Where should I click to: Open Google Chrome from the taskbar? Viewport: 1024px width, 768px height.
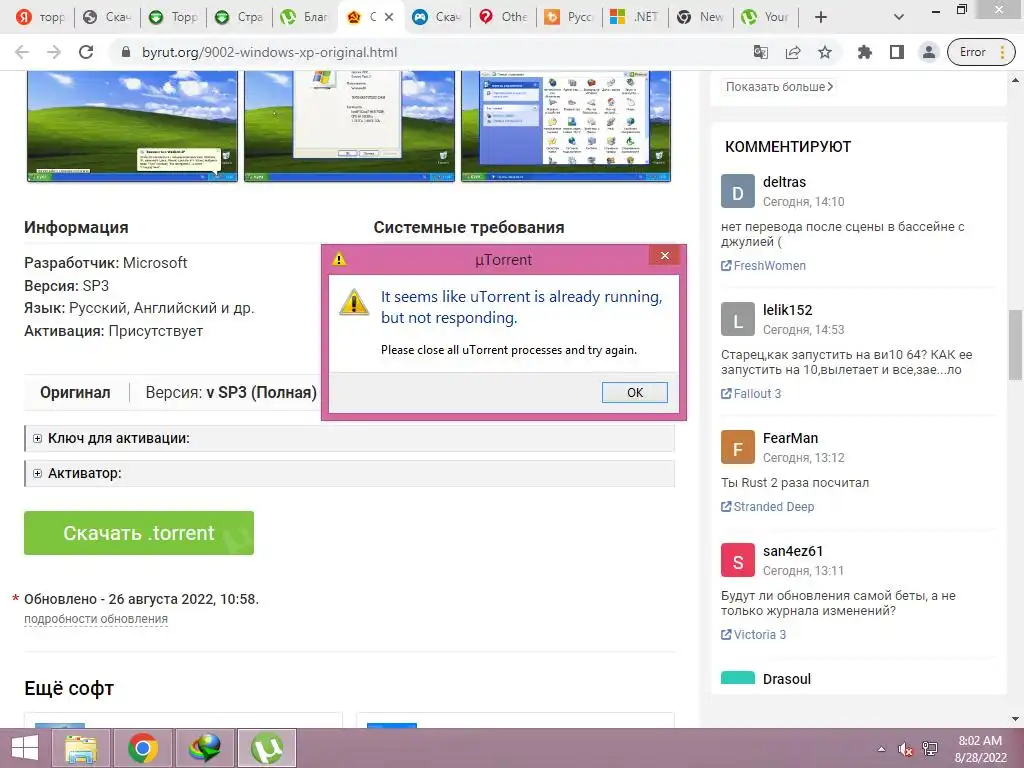tap(142, 748)
